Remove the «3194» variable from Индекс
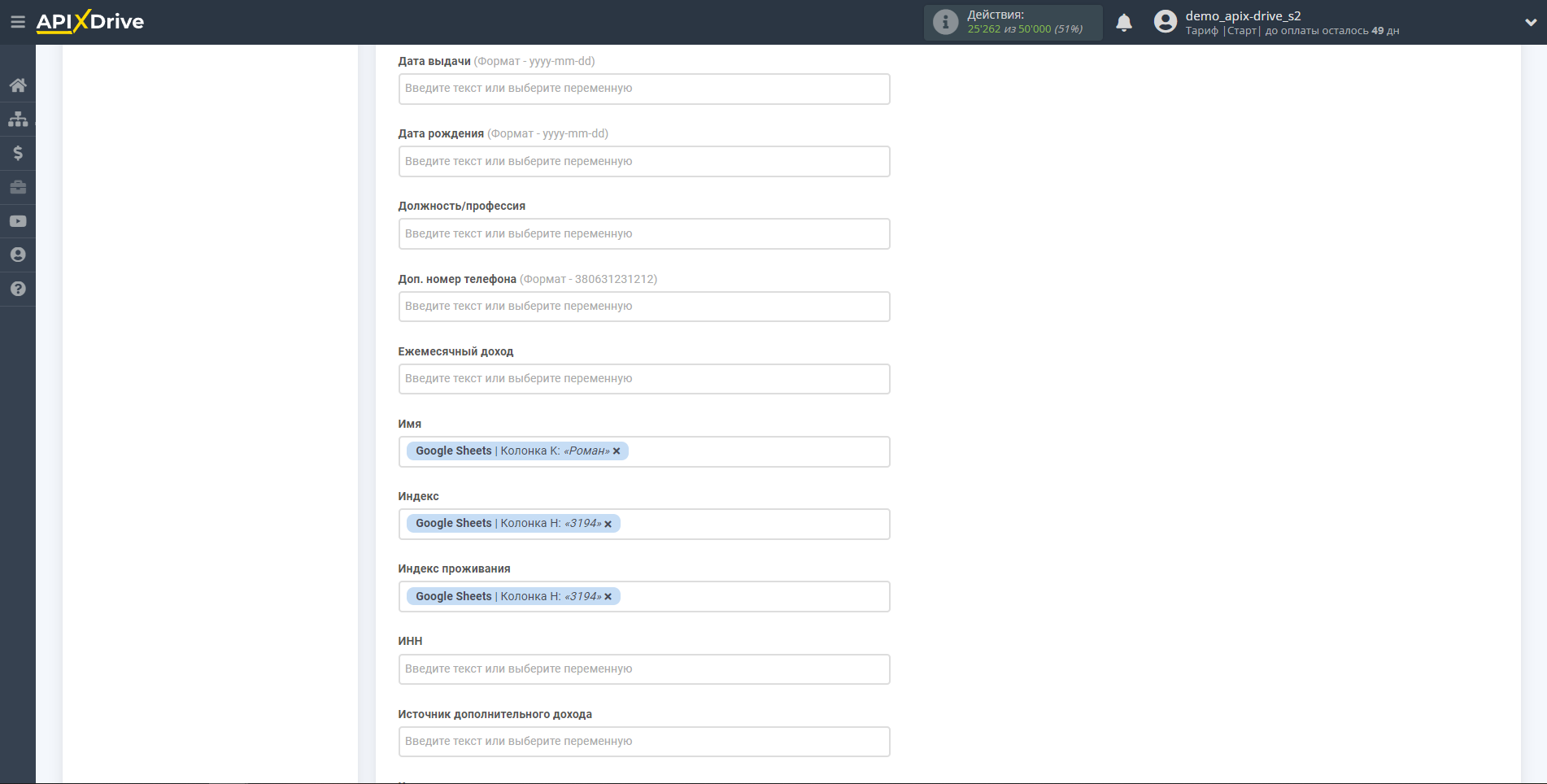1547x784 pixels. 608,524
